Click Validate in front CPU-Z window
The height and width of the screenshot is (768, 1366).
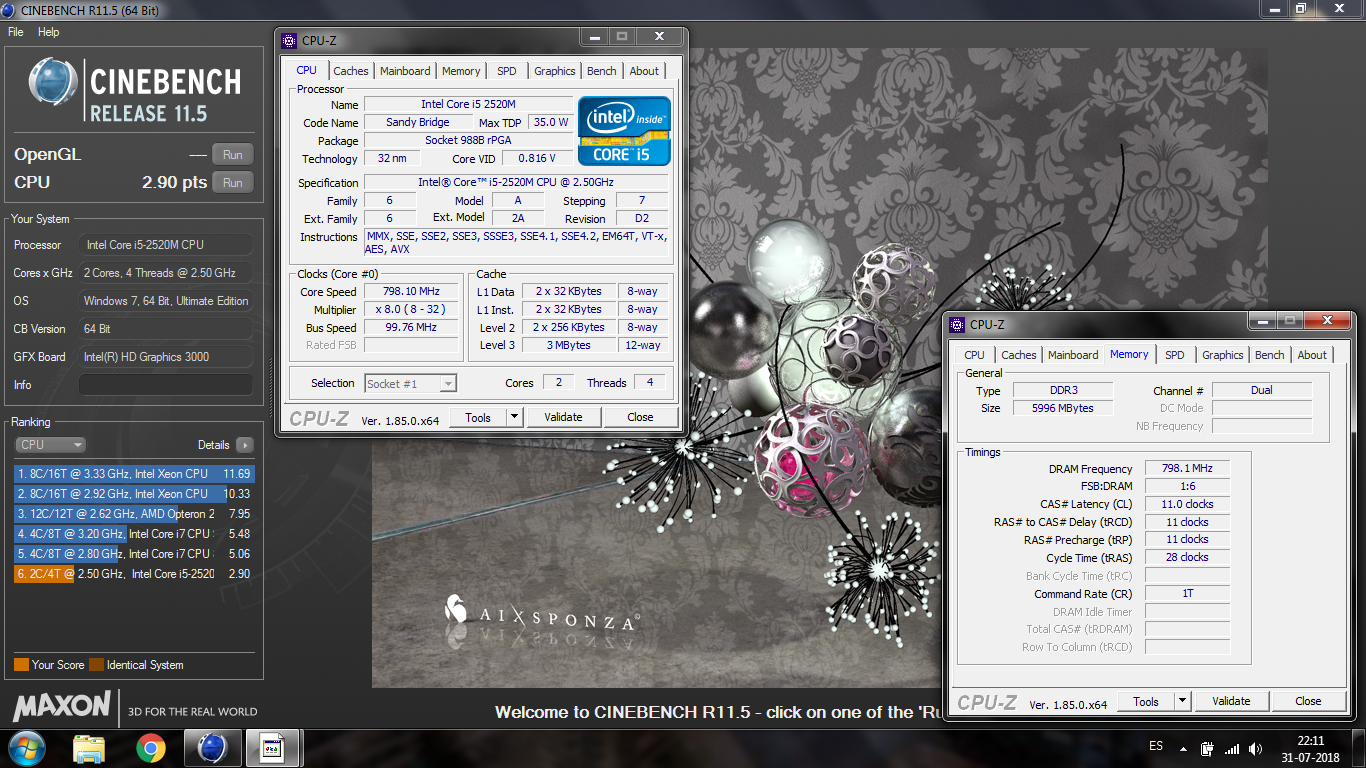click(x=563, y=417)
